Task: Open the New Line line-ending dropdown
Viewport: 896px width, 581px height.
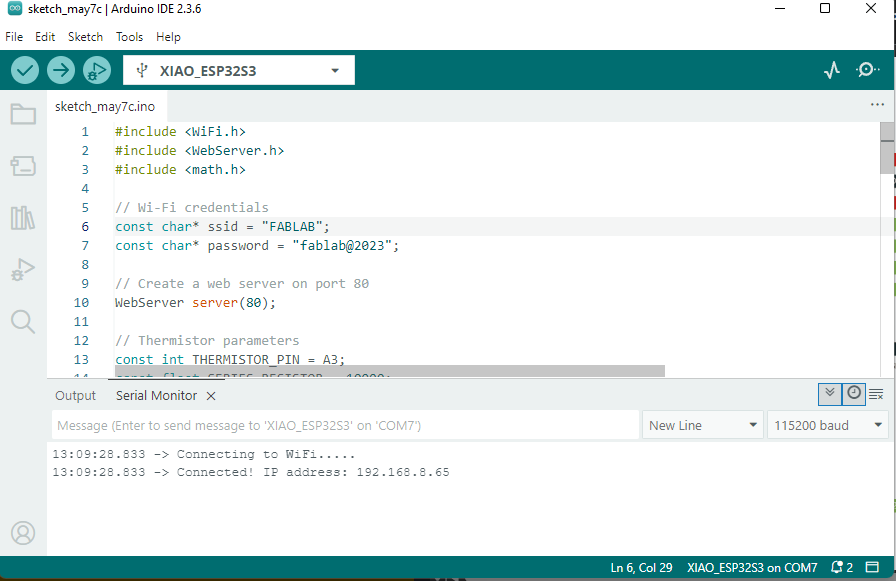Action: pyautogui.click(x=703, y=426)
